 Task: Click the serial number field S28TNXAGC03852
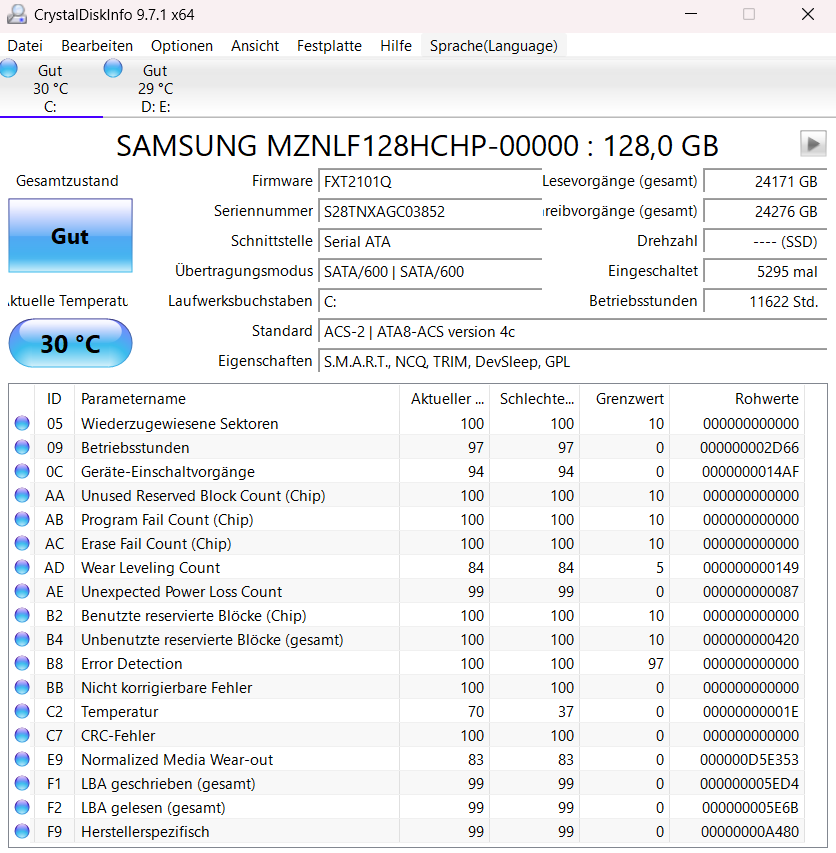coord(430,211)
